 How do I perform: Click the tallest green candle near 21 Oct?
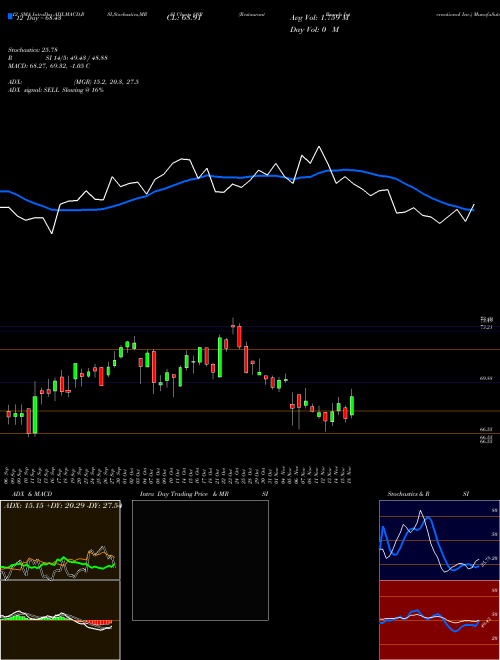tap(220, 356)
